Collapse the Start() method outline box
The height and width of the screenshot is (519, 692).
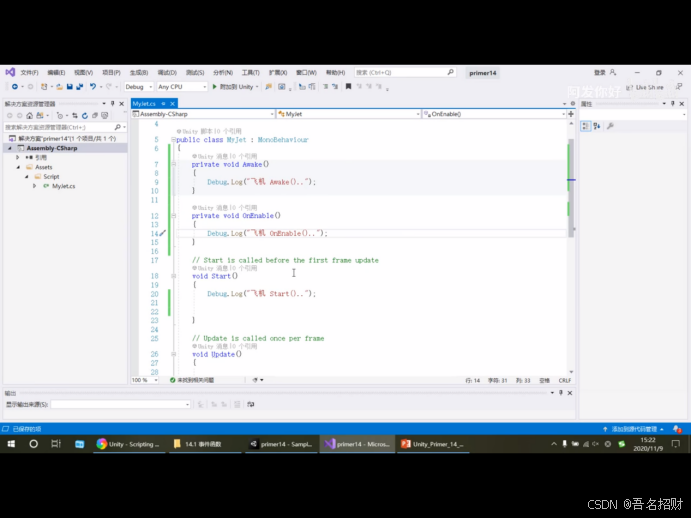173,276
